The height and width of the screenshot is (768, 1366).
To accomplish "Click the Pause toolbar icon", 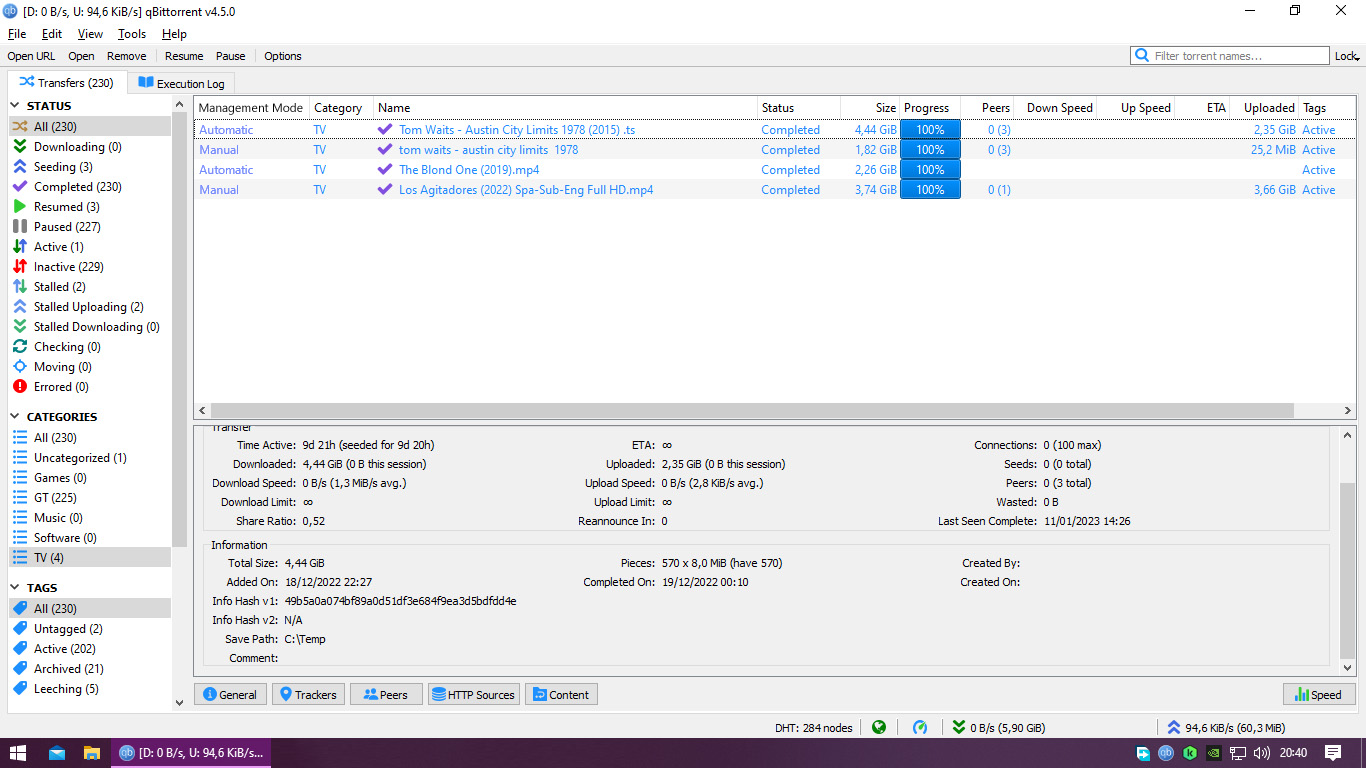I will (230, 55).
